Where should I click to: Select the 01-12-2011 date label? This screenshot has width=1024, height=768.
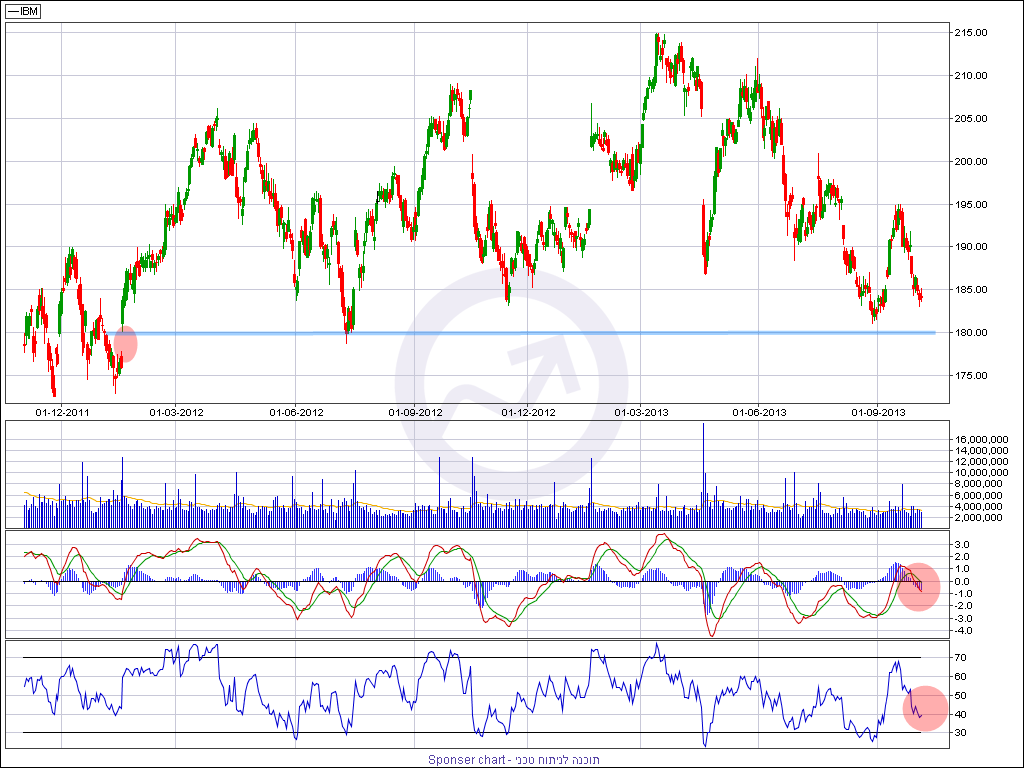(x=62, y=412)
